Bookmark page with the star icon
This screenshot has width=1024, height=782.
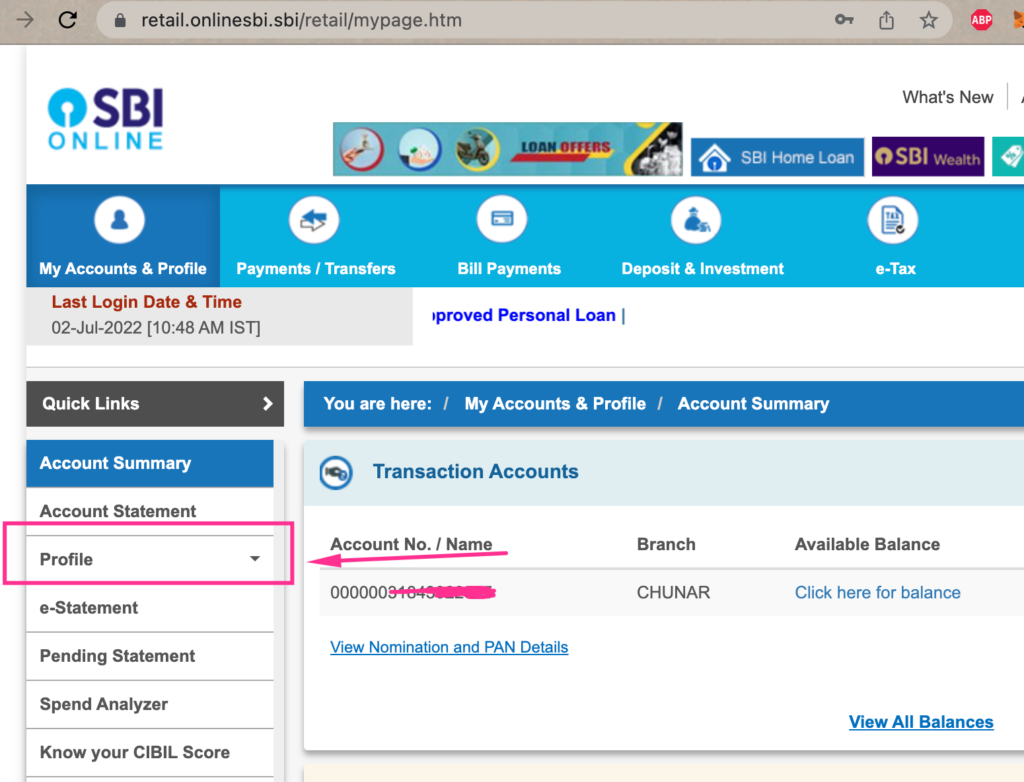[x=929, y=20]
